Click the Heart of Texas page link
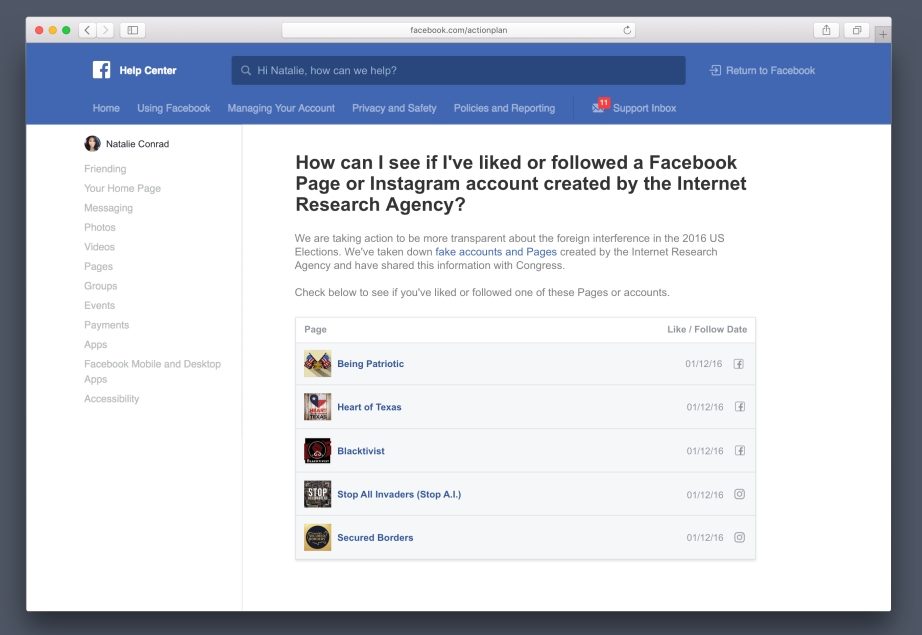 tap(369, 407)
